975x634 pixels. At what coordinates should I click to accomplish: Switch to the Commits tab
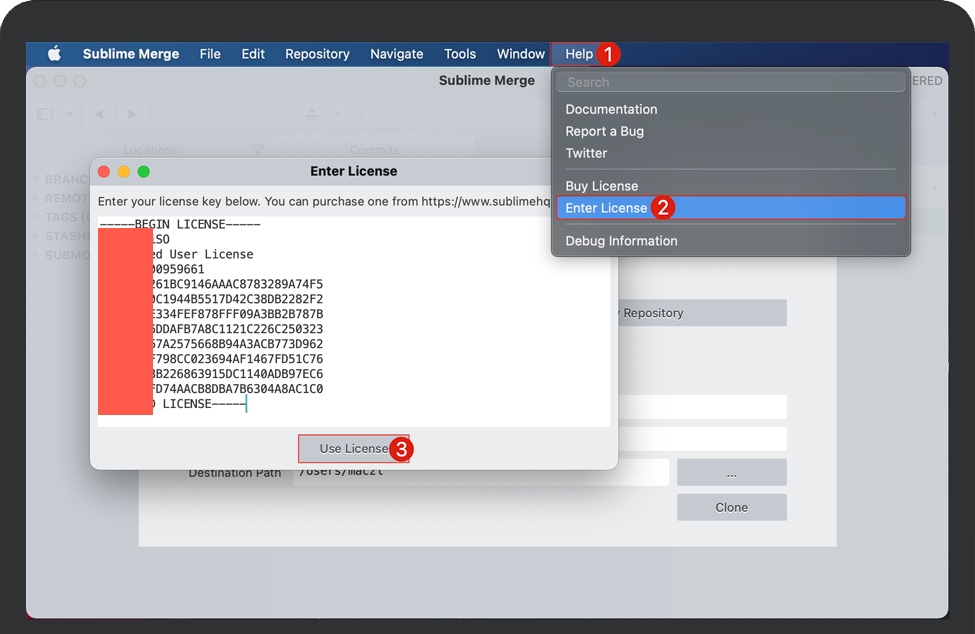coord(374,150)
